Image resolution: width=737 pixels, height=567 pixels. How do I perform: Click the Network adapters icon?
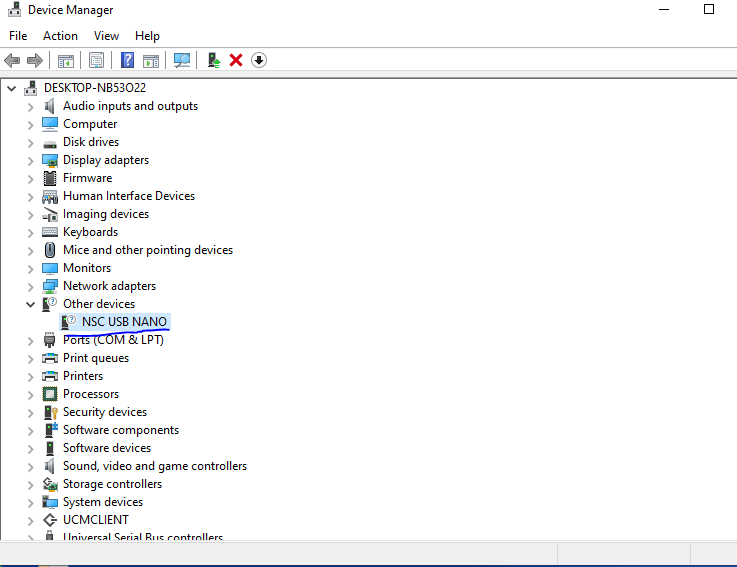(x=50, y=286)
